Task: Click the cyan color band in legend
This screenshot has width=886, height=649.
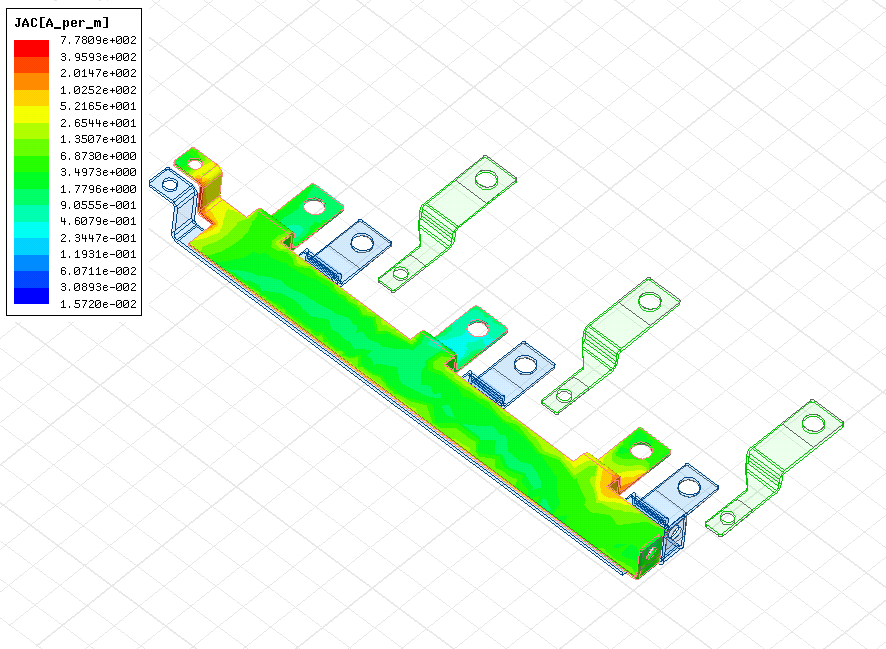Action: 32,230
